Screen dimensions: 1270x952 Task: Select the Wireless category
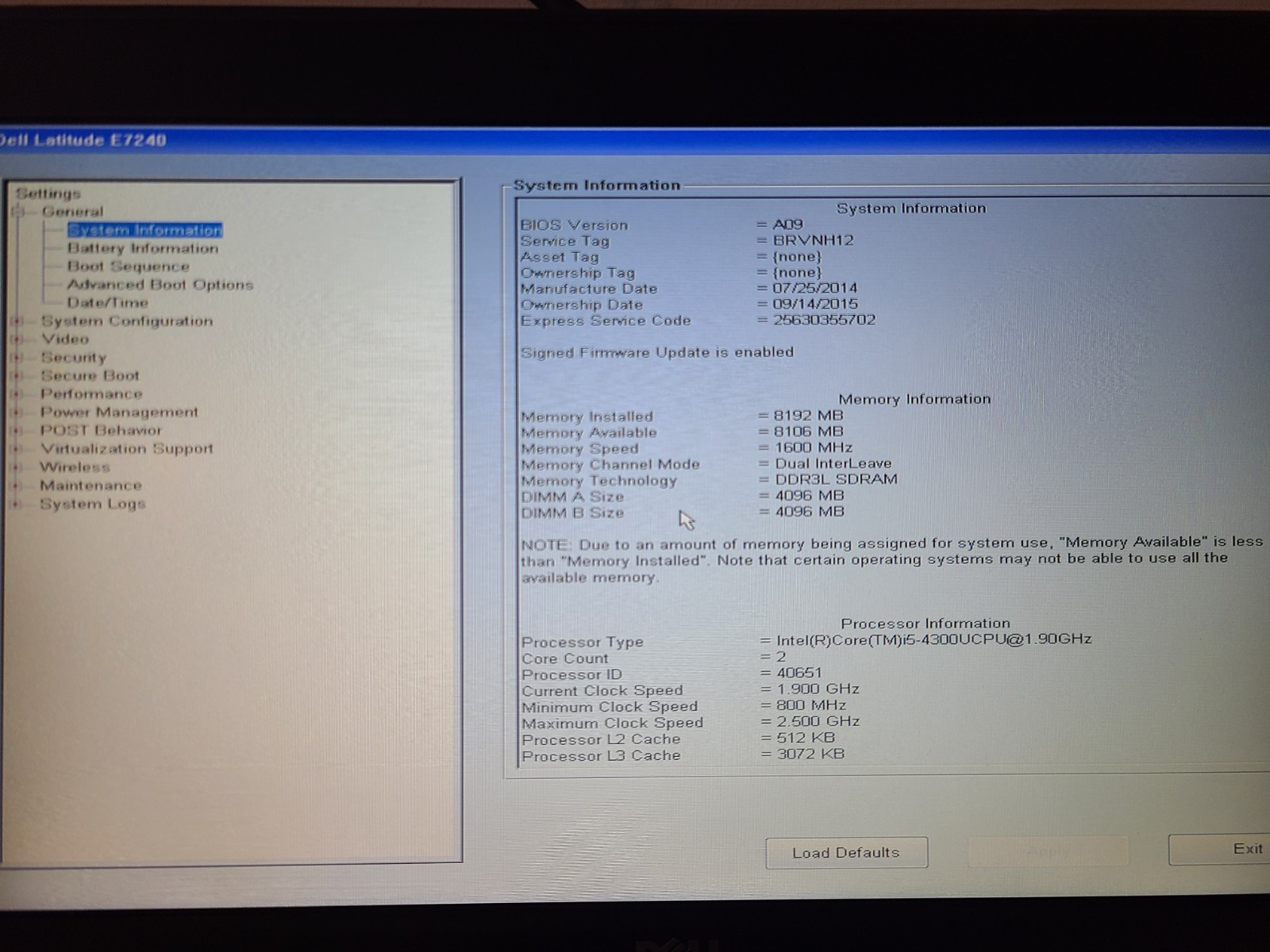pyautogui.click(x=75, y=467)
